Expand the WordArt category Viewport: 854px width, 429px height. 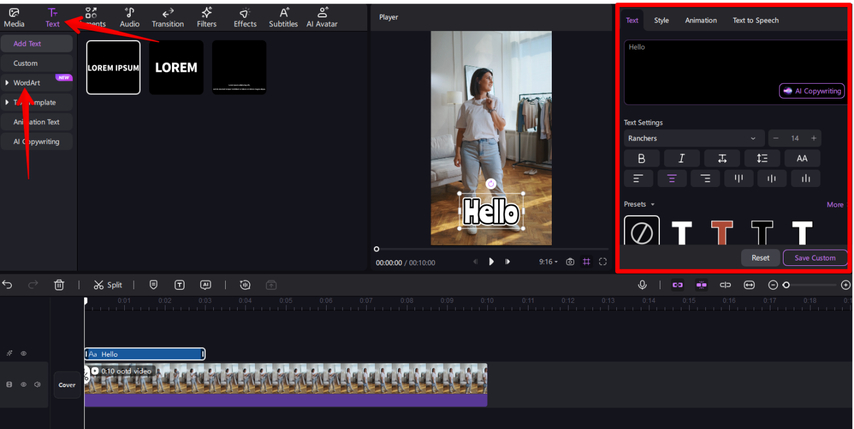[27, 82]
